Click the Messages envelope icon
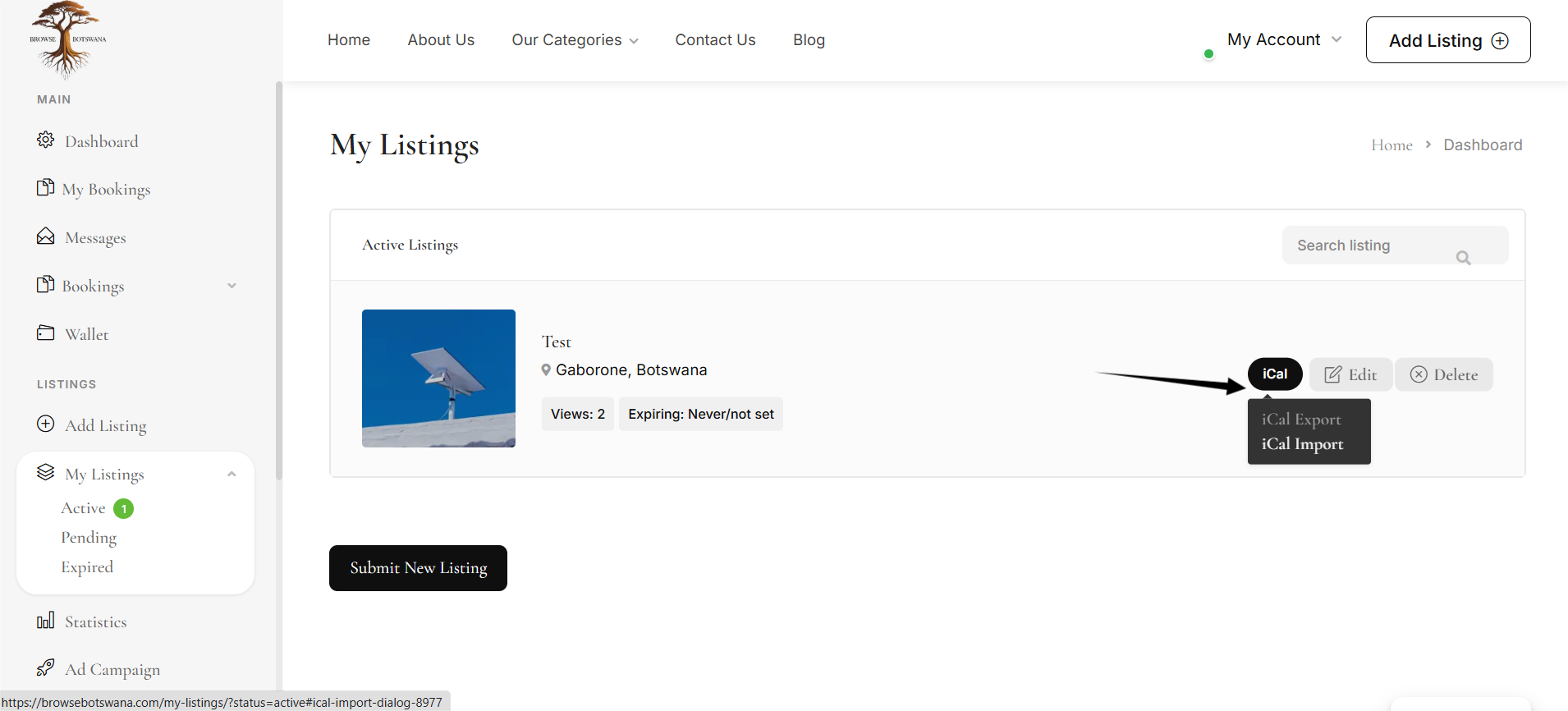Screen dimensions: 1568x711 [46, 236]
